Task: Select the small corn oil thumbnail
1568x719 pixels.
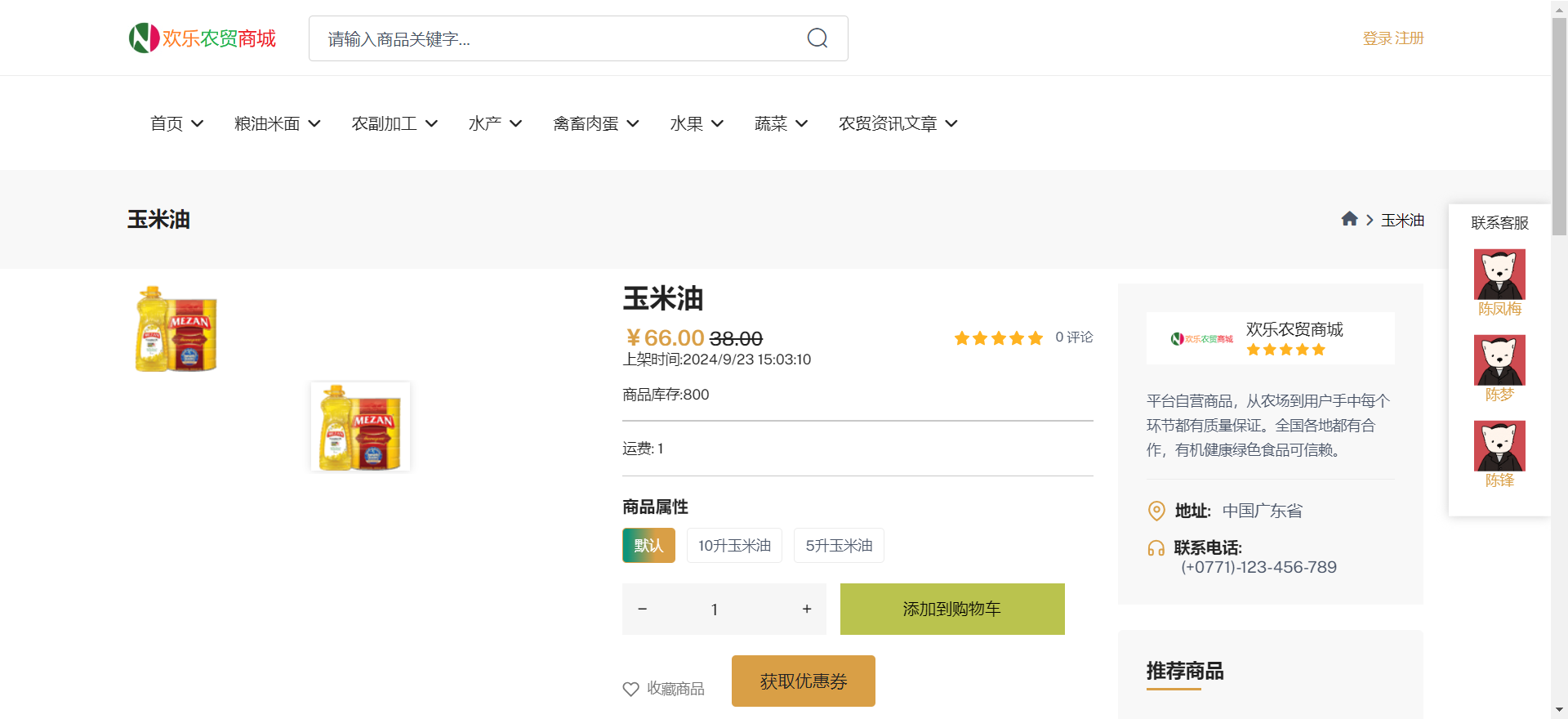Action: [x=360, y=426]
